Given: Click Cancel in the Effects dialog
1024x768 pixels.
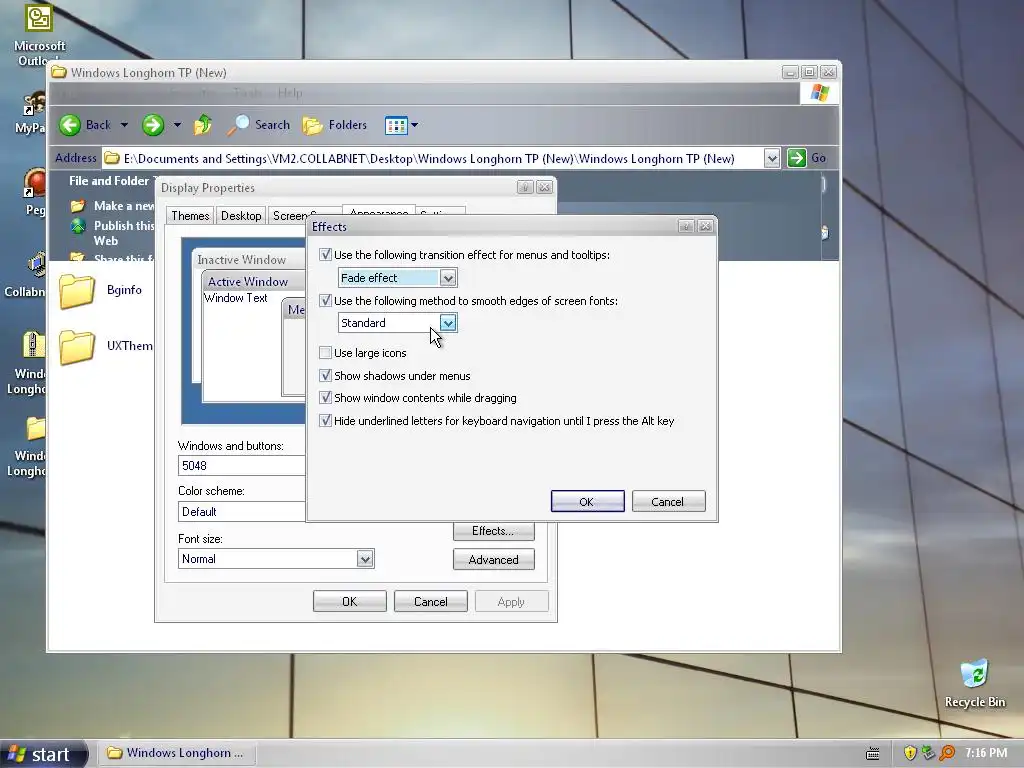Looking at the screenshot, I should 668,502.
